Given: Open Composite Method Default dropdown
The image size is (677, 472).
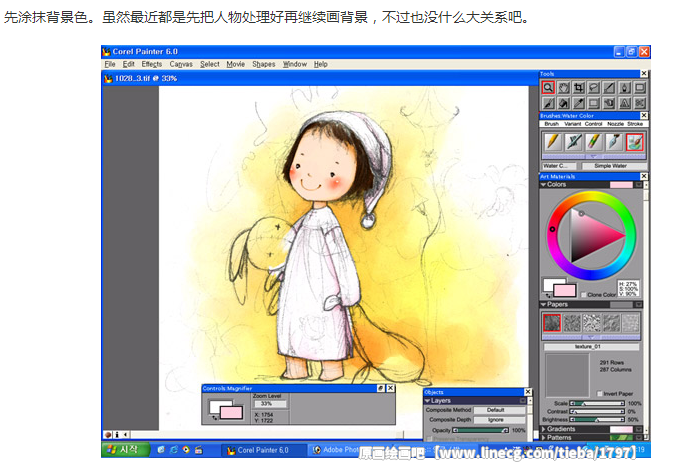Looking at the screenshot, I should click(x=500, y=410).
